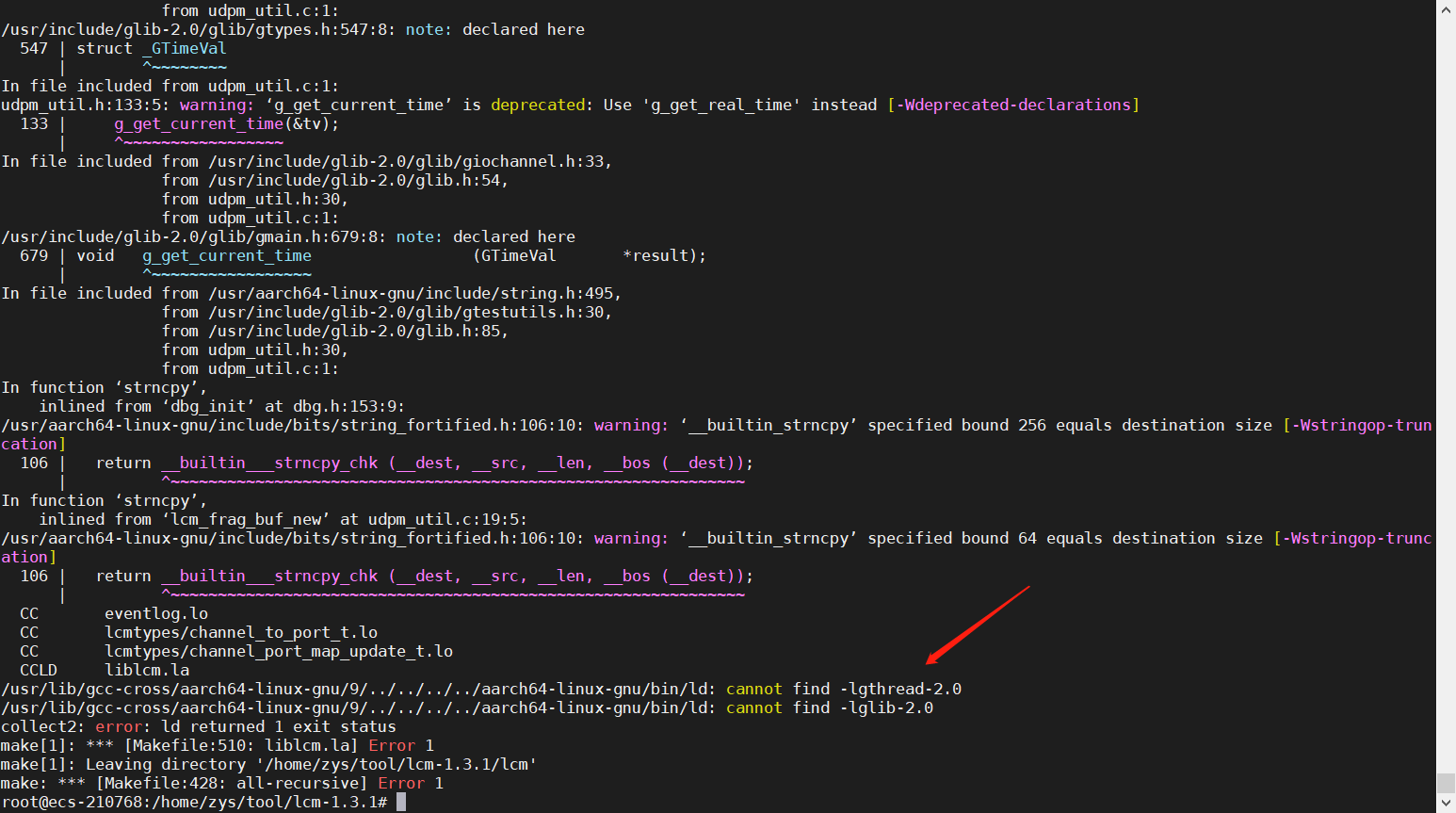Click "inlined from 'dbg_init' at dbg.h:153:9"

click(222, 406)
